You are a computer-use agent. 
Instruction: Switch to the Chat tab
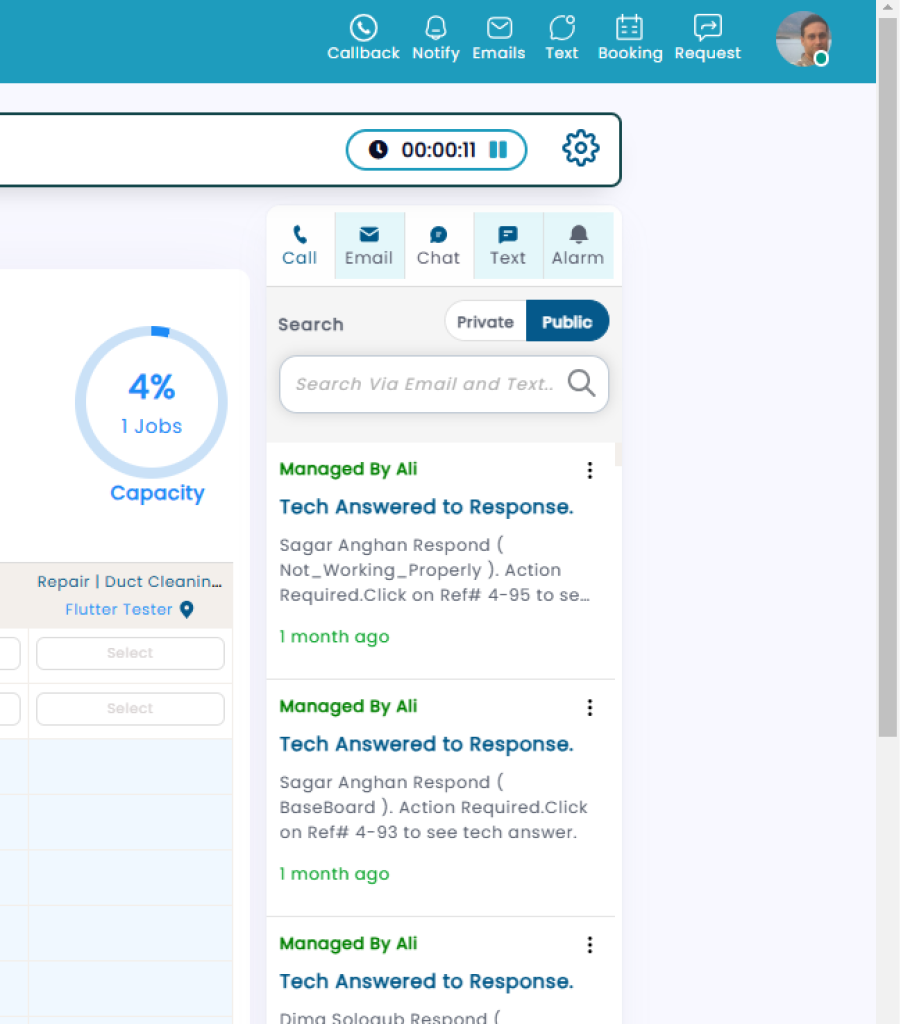[438, 246]
